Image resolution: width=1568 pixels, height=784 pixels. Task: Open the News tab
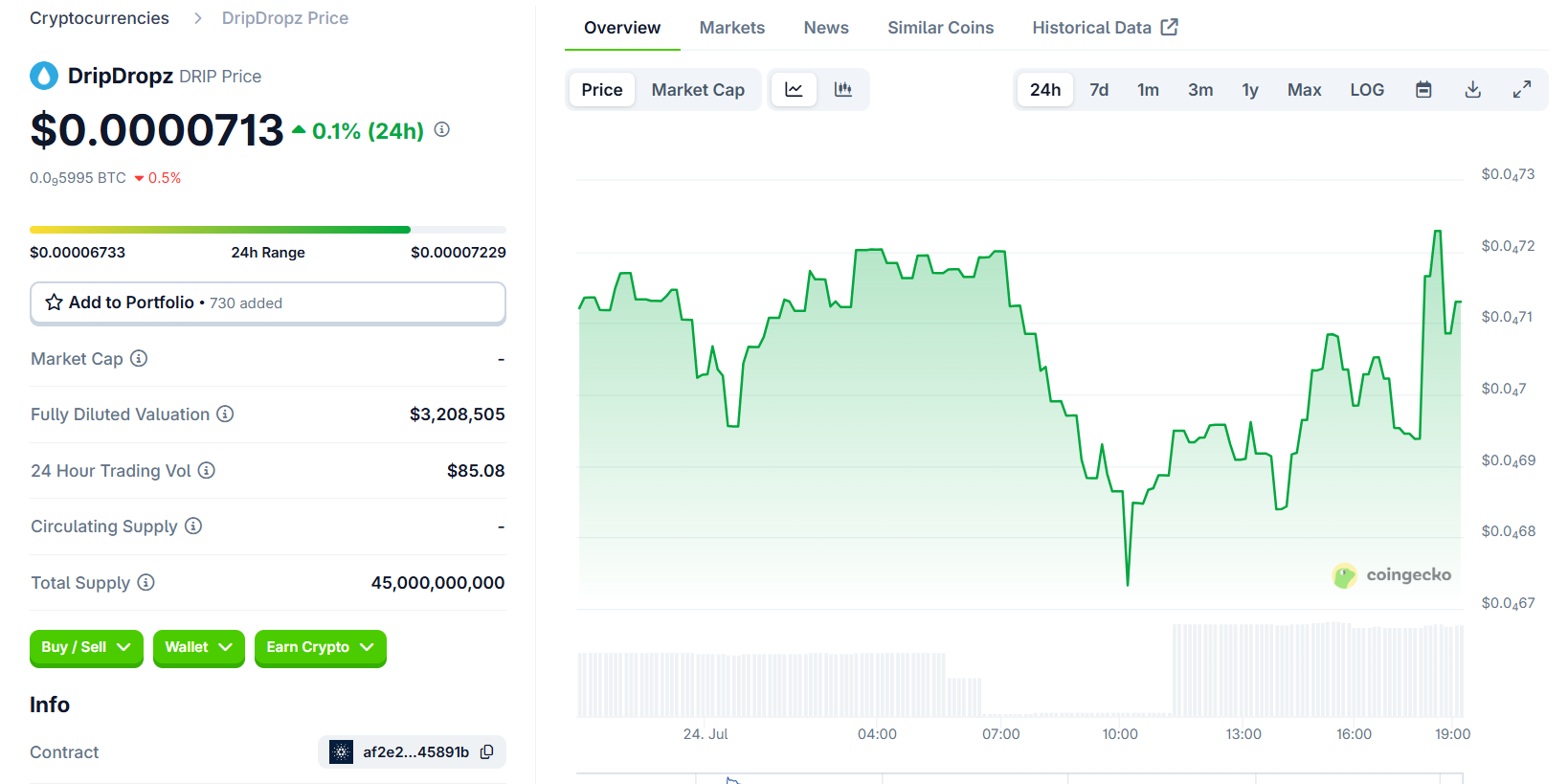tap(826, 28)
